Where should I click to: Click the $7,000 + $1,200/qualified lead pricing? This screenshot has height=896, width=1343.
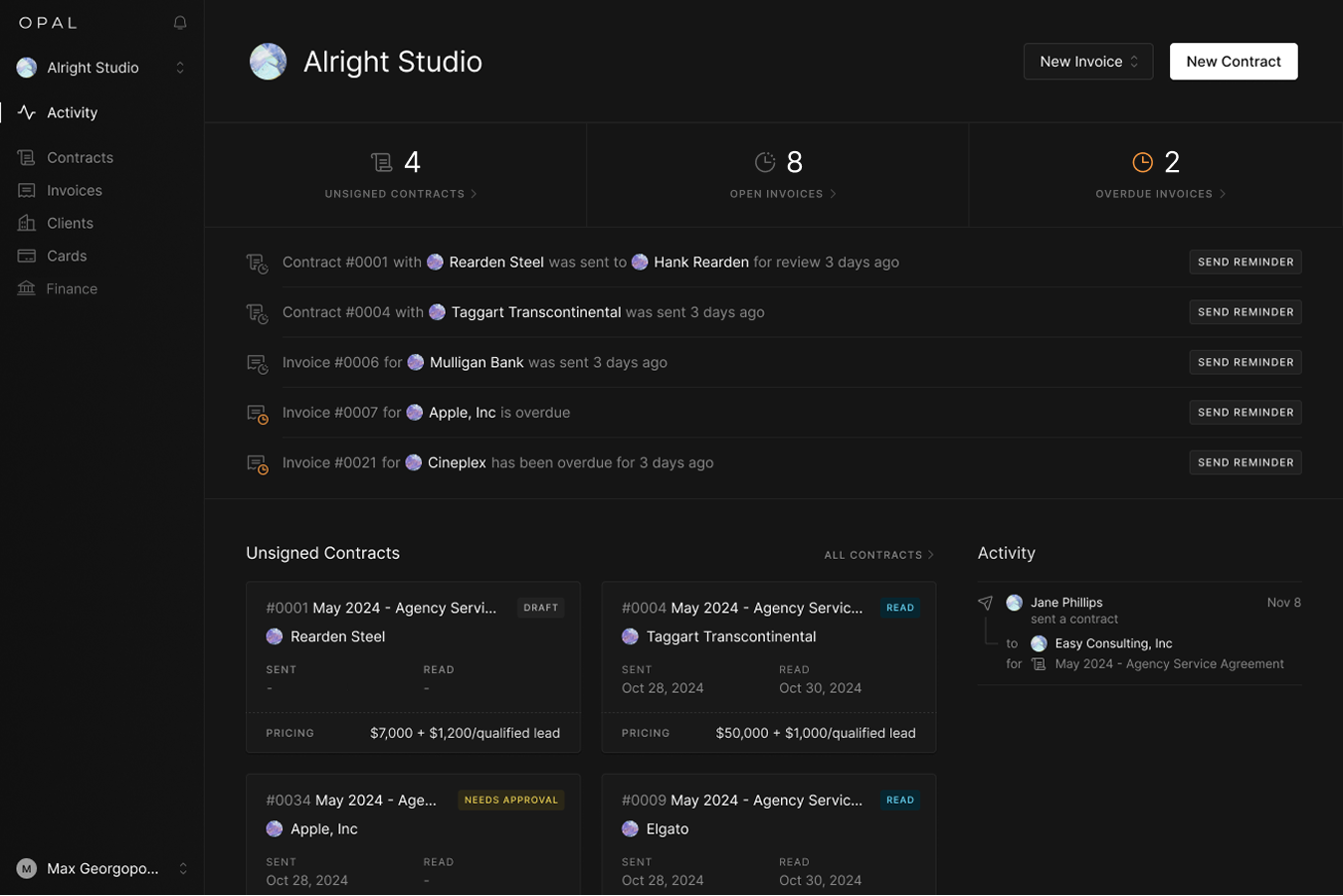click(465, 733)
